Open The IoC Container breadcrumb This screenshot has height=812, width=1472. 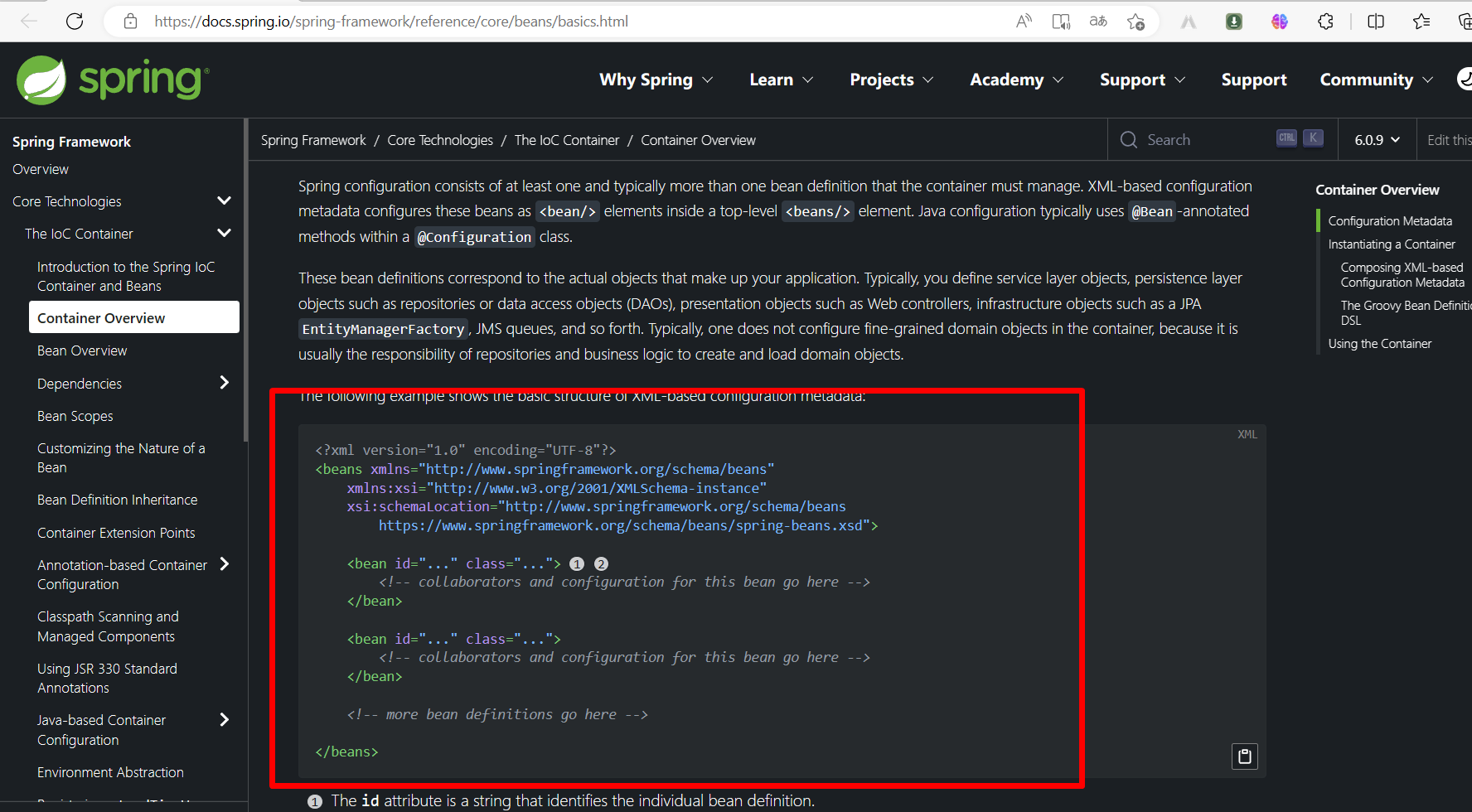pyautogui.click(x=567, y=140)
